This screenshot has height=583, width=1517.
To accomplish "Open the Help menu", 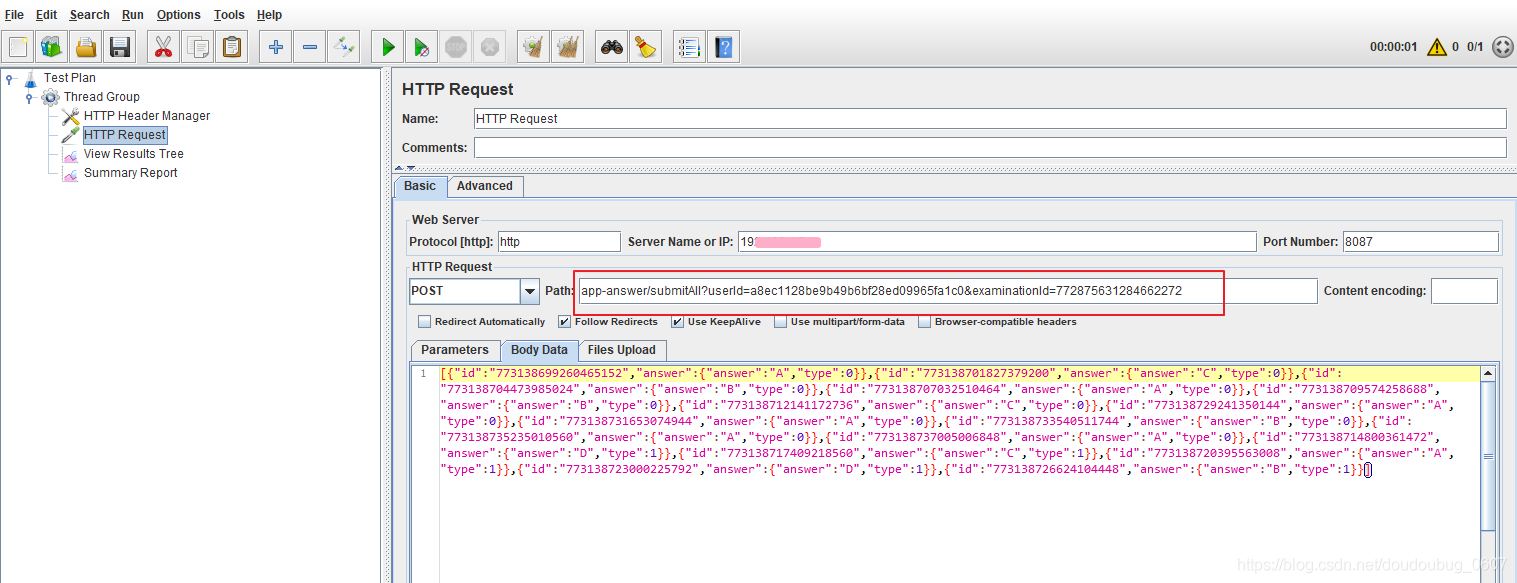I will tap(269, 15).
